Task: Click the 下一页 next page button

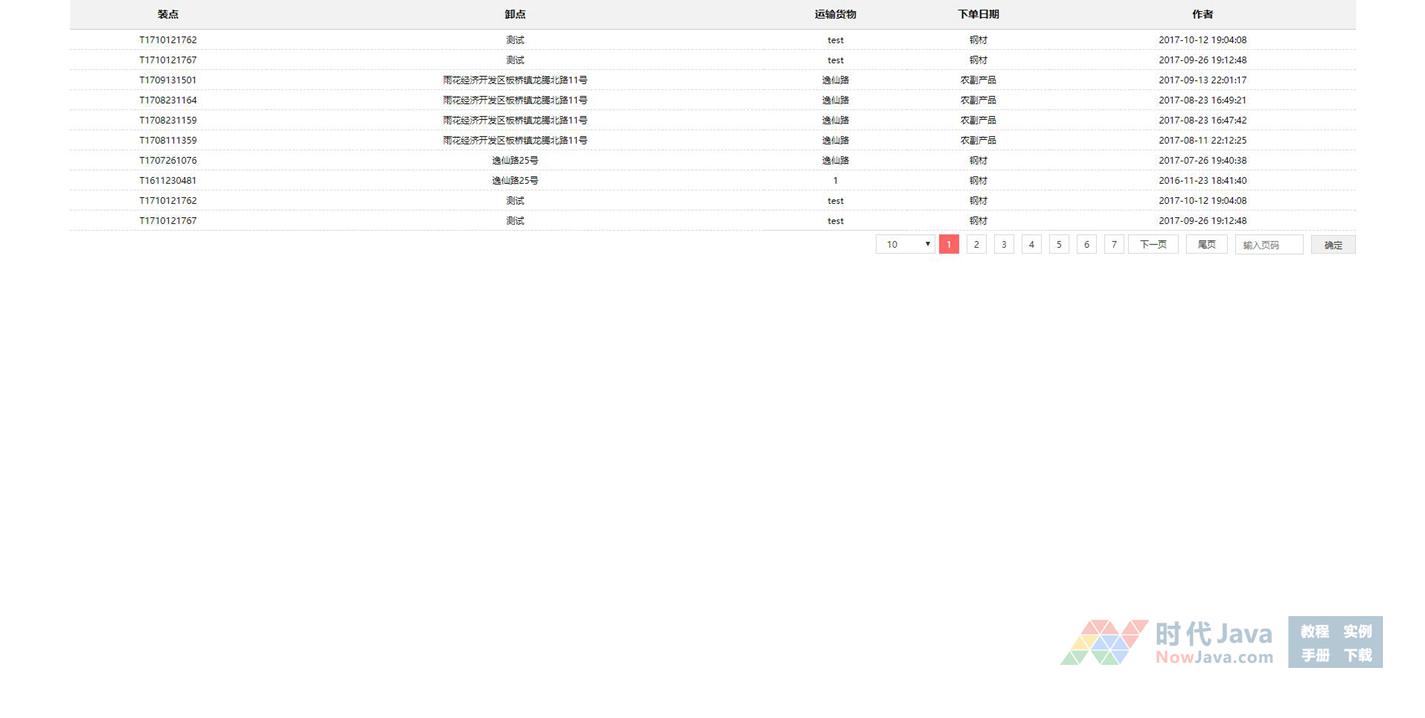Action: (x=1153, y=244)
